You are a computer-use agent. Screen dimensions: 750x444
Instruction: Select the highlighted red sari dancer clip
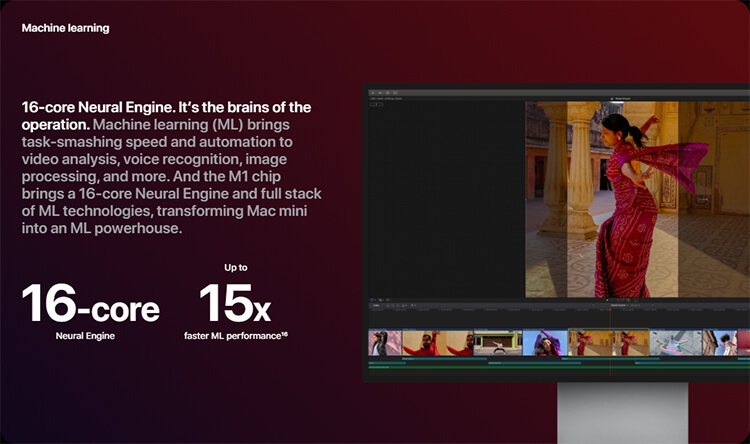tap(608, 343)
